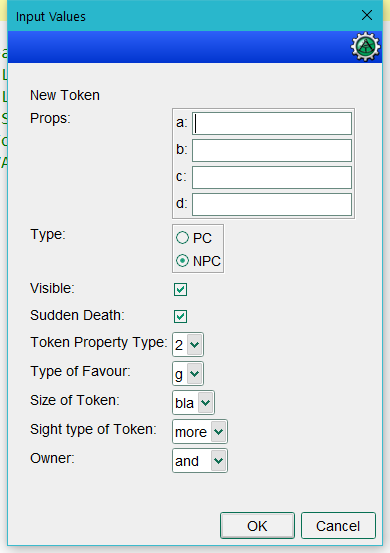This screenshot has height=553, width=390.
Task: Focus the Props field labeled a
Action: pyautogui.click(x=272, y=123)
